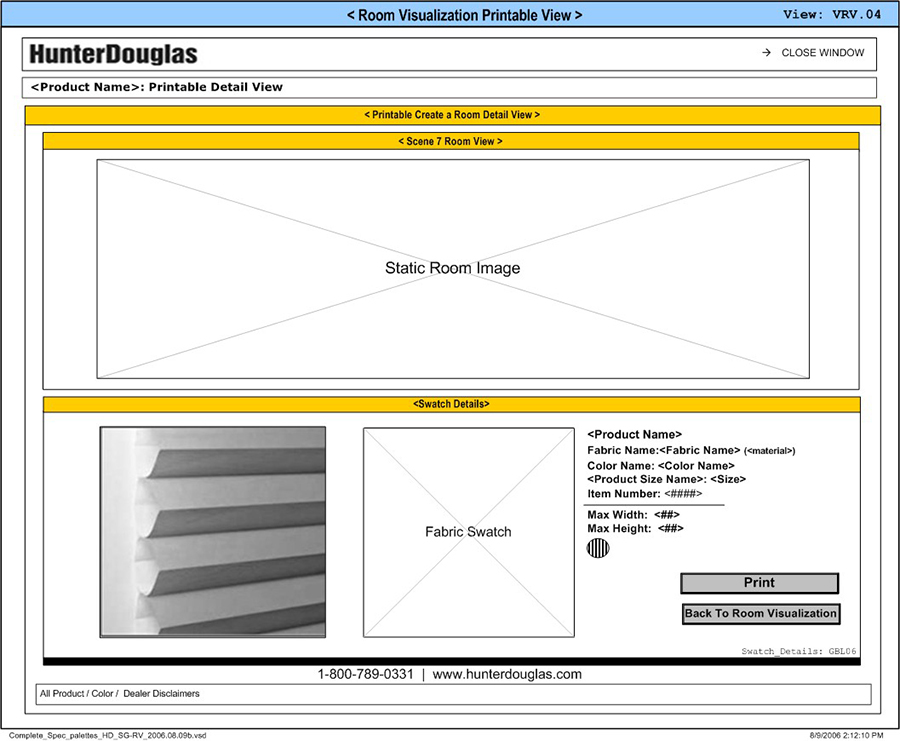Image resolution: width=900 pixels, height=741 pixels.
Task: Click the Item Number line
Action: 645,494
